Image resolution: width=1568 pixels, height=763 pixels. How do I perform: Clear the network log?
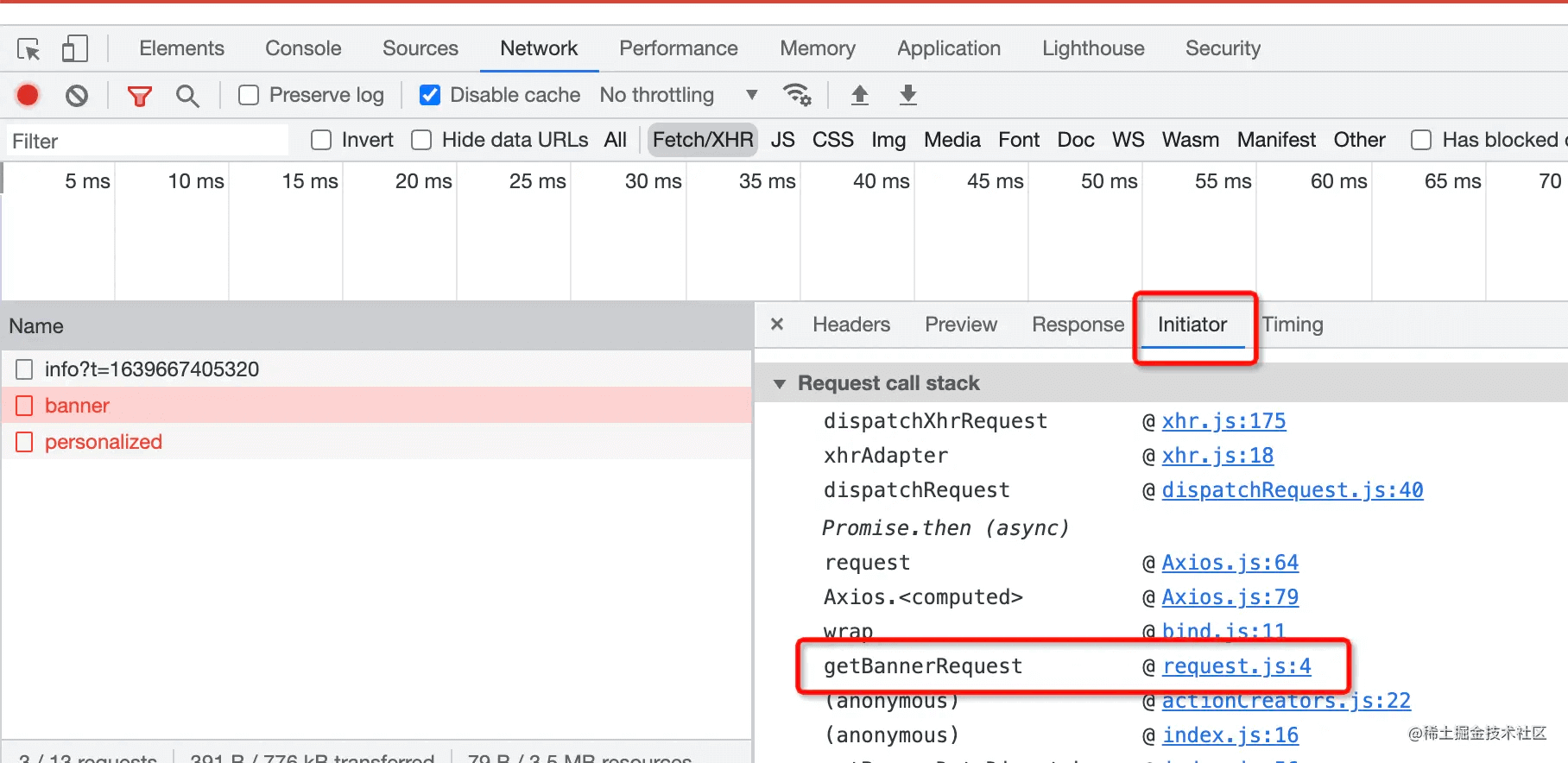coord(77,95)
